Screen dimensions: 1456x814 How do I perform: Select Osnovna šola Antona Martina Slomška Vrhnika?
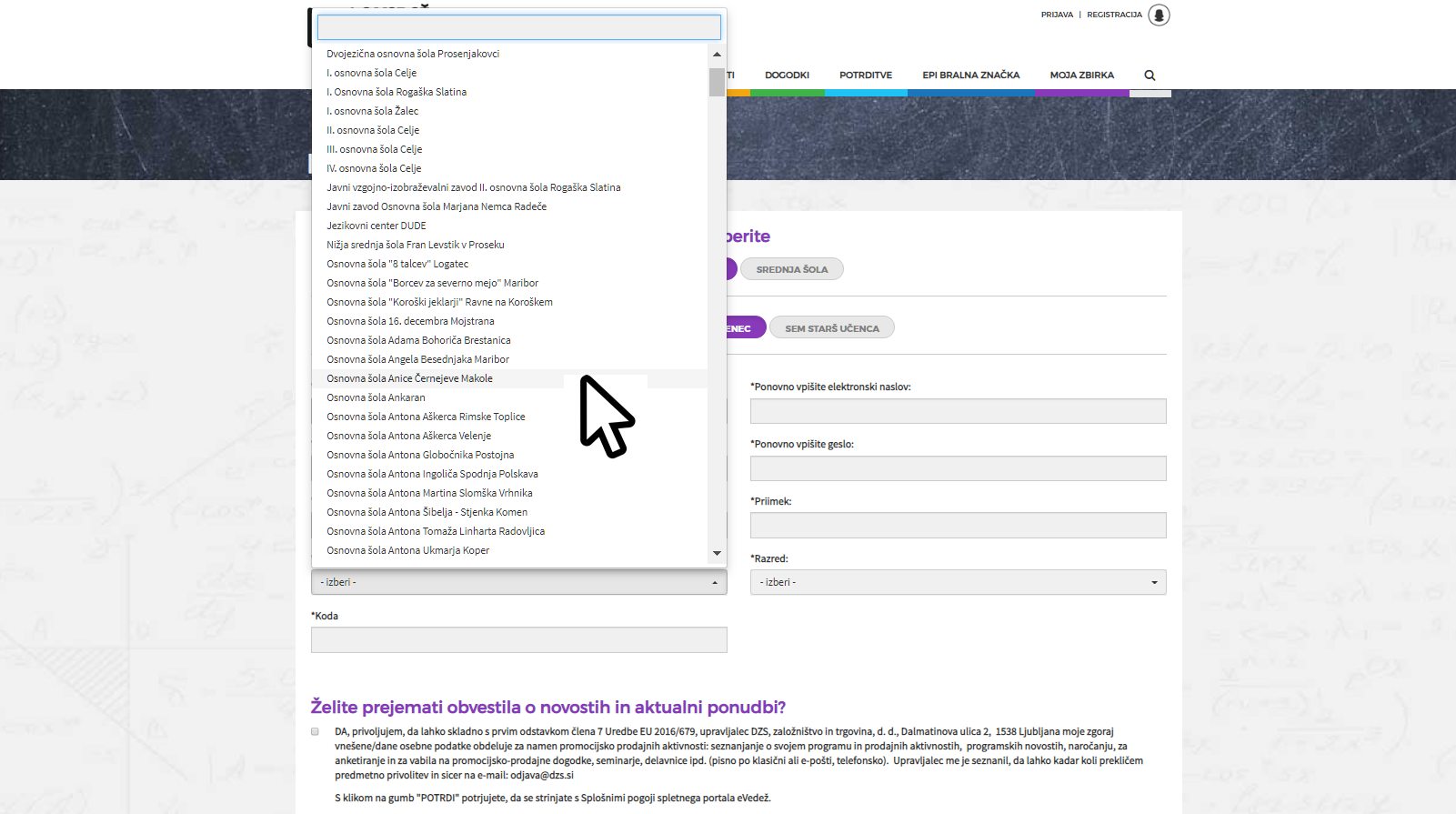tap(509, 493)
